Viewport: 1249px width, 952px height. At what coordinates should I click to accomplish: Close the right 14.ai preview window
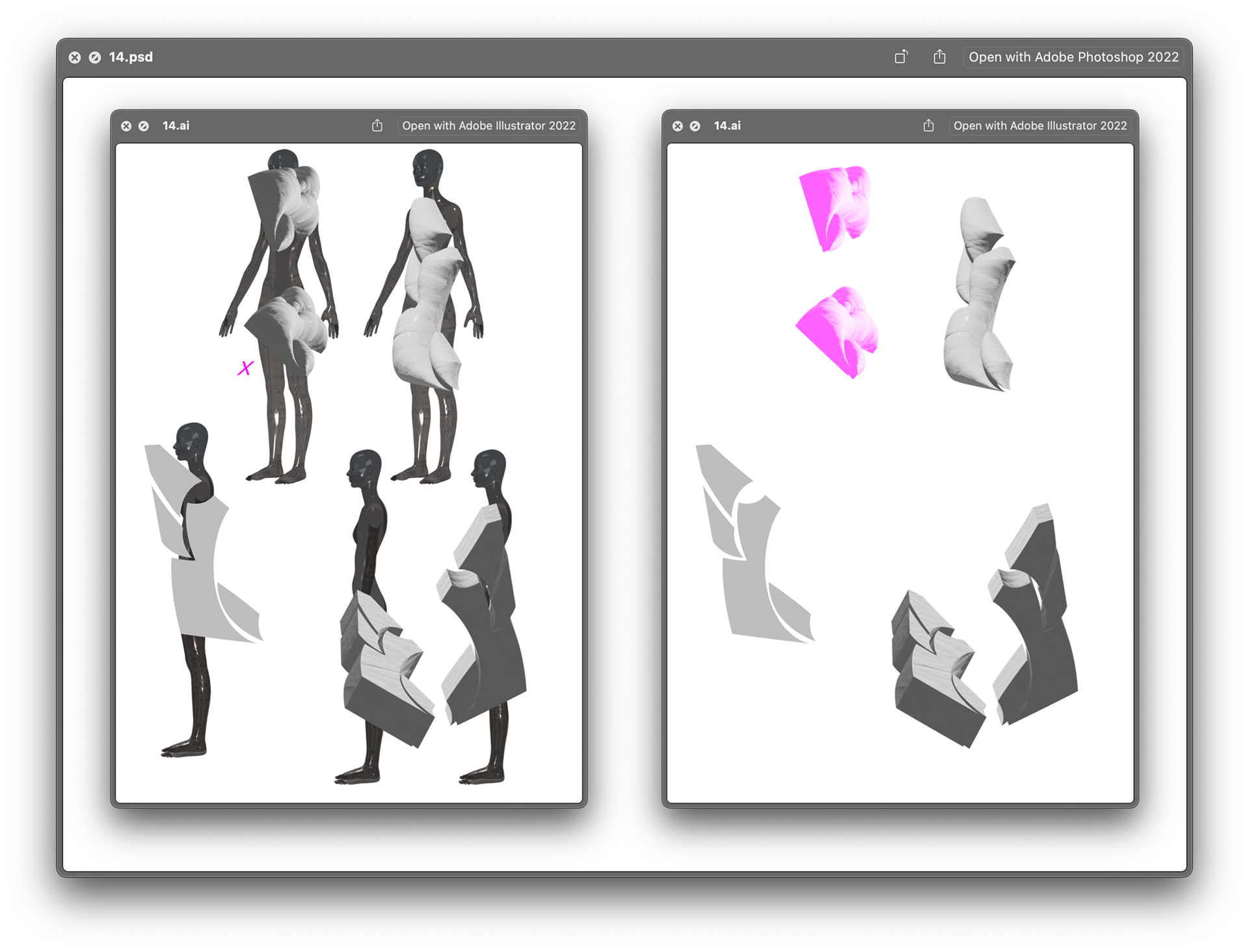(677, 126)
